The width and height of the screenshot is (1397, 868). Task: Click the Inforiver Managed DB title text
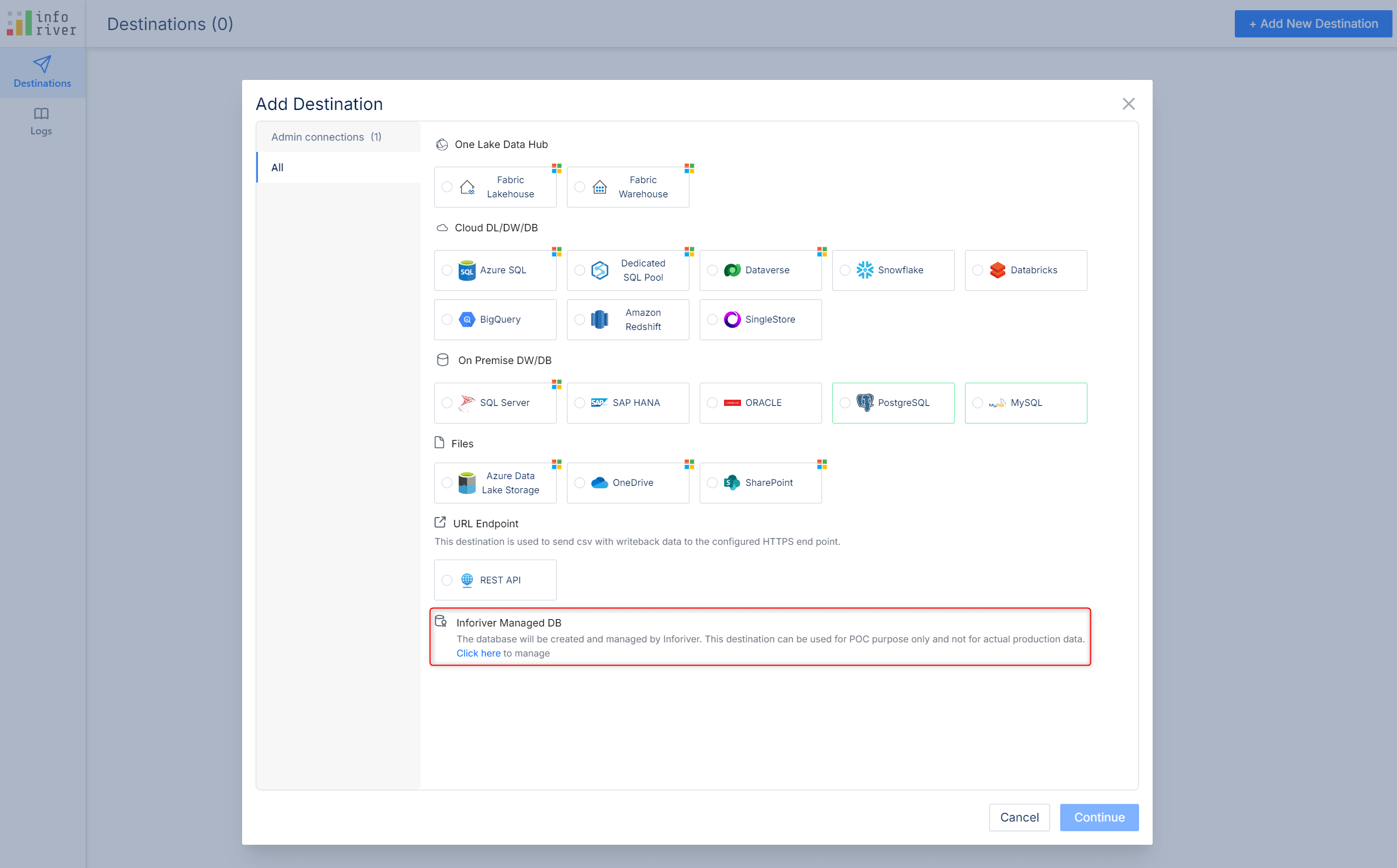509,623
